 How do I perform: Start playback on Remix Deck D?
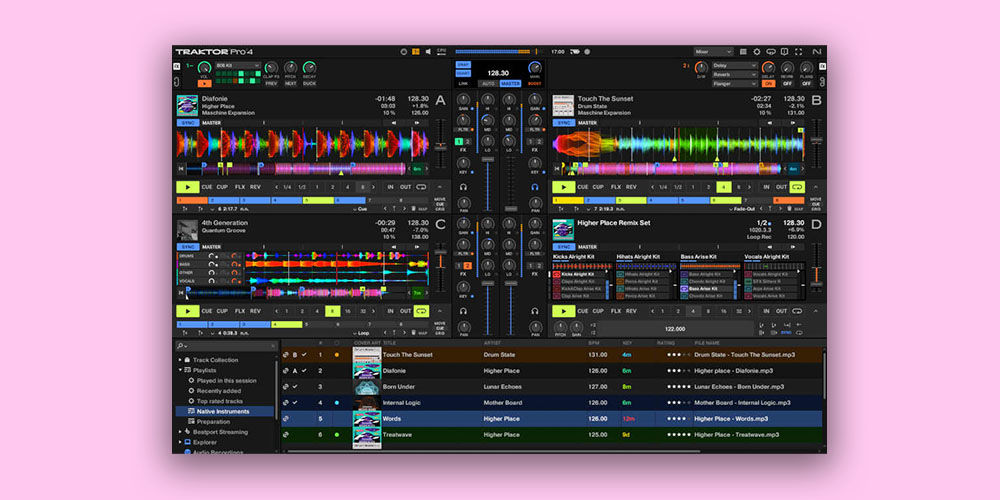point(564,311)
